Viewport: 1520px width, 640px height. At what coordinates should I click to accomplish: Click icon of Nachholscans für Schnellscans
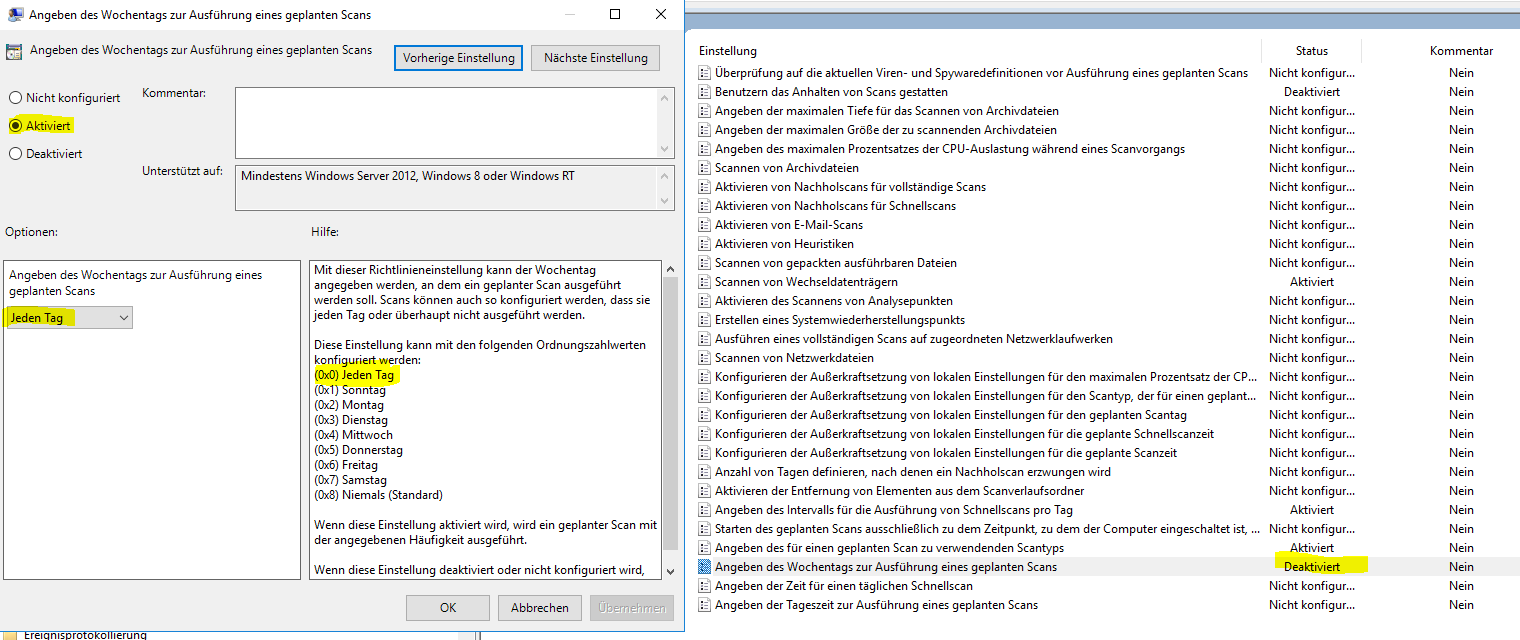(x=704, y=206)
